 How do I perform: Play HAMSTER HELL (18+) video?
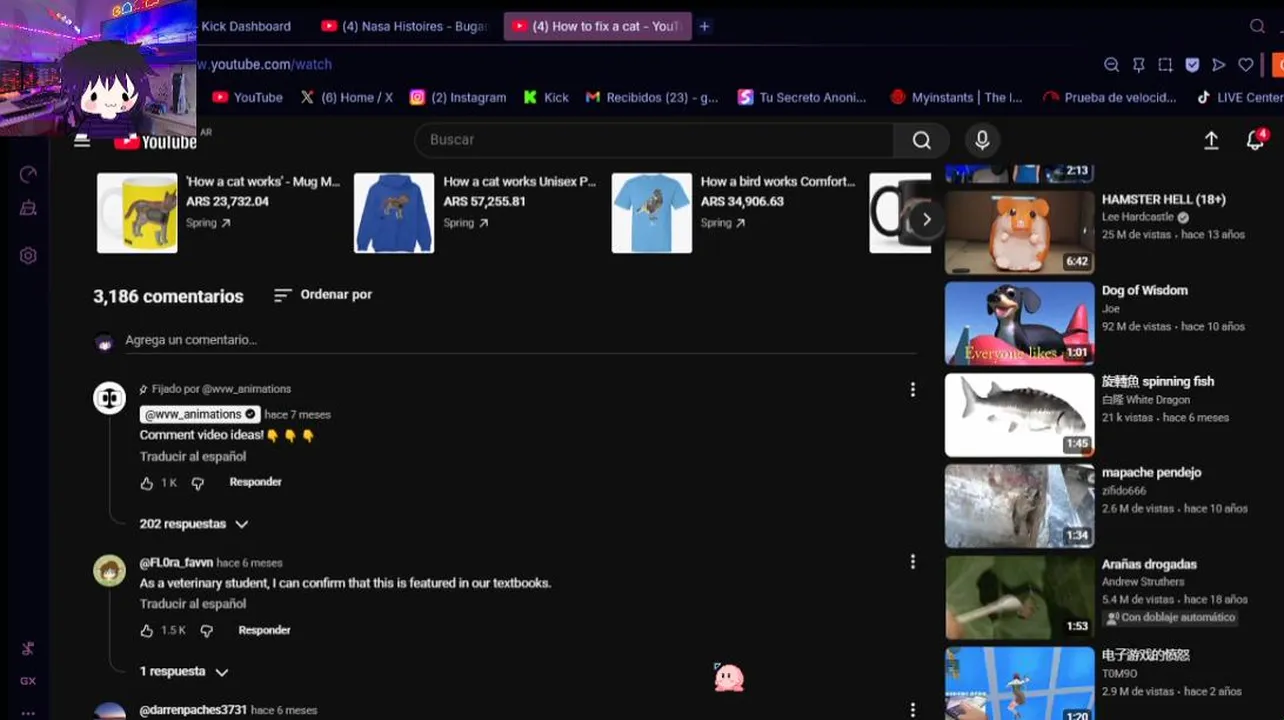1020,232
